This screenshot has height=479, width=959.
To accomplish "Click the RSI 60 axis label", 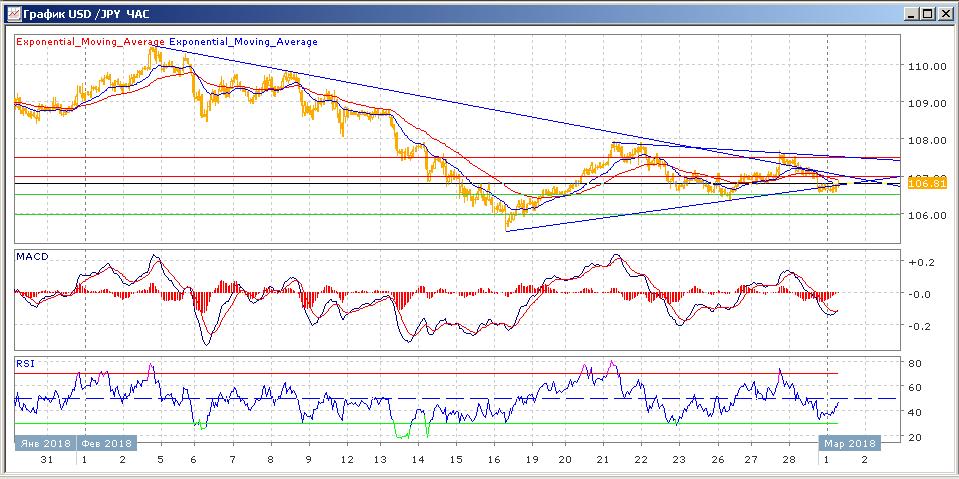I will click(x=915, y=387).
